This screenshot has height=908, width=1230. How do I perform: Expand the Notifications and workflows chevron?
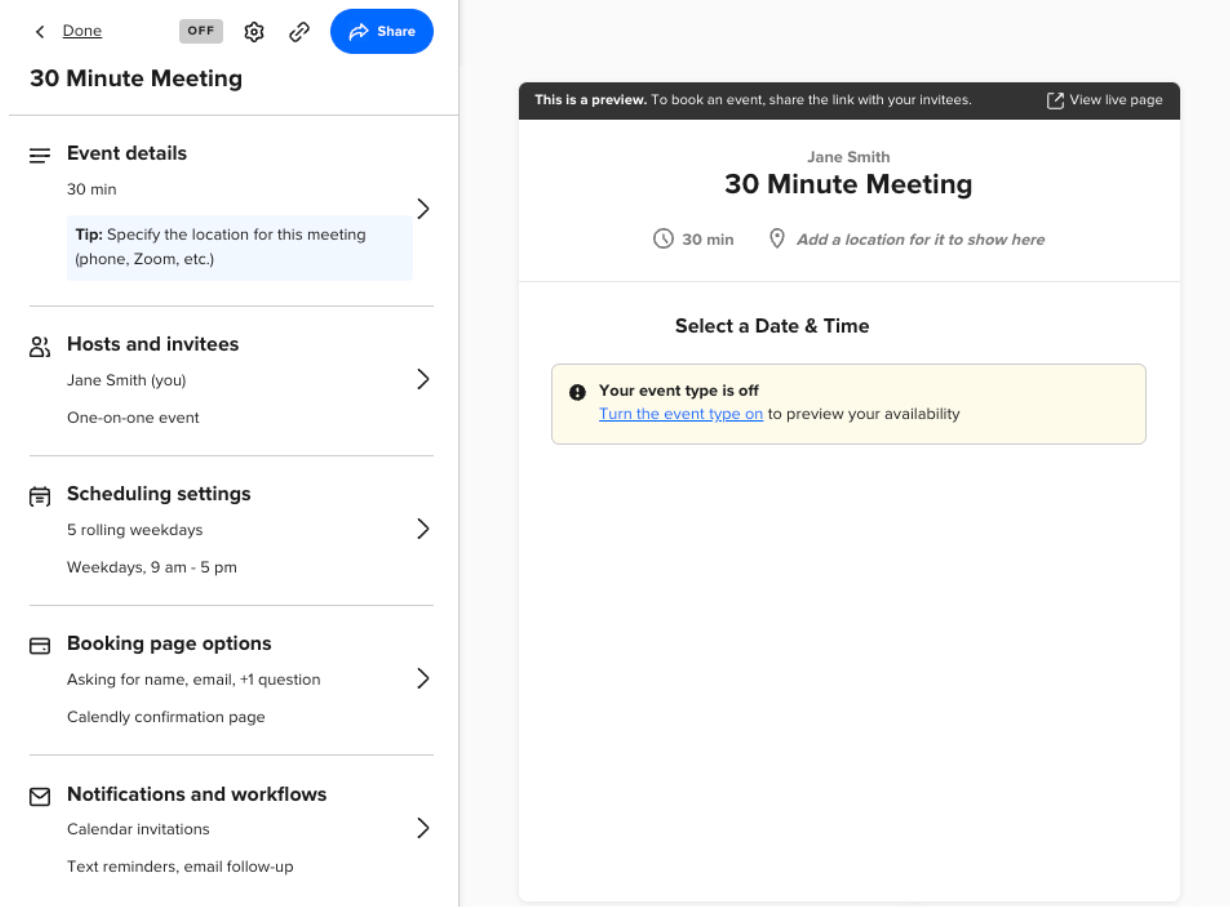423,828
